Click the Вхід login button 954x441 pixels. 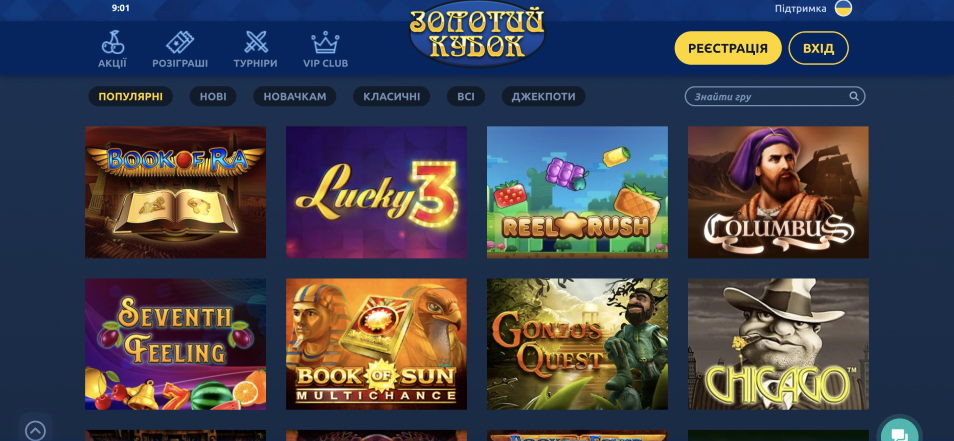click(x=818, y=48)
